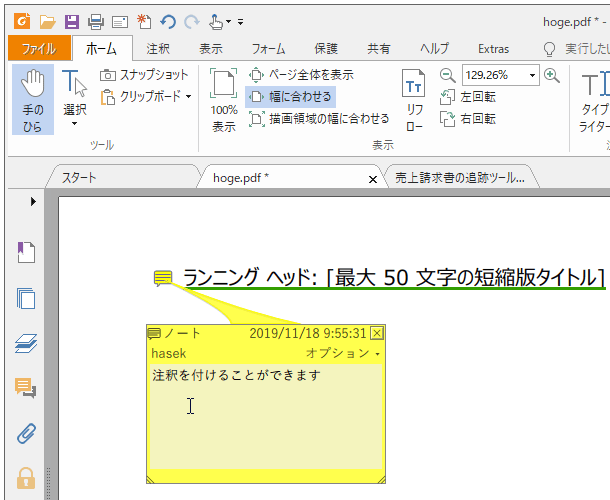Click the yellow note annotation icon on page

(163, 278)
